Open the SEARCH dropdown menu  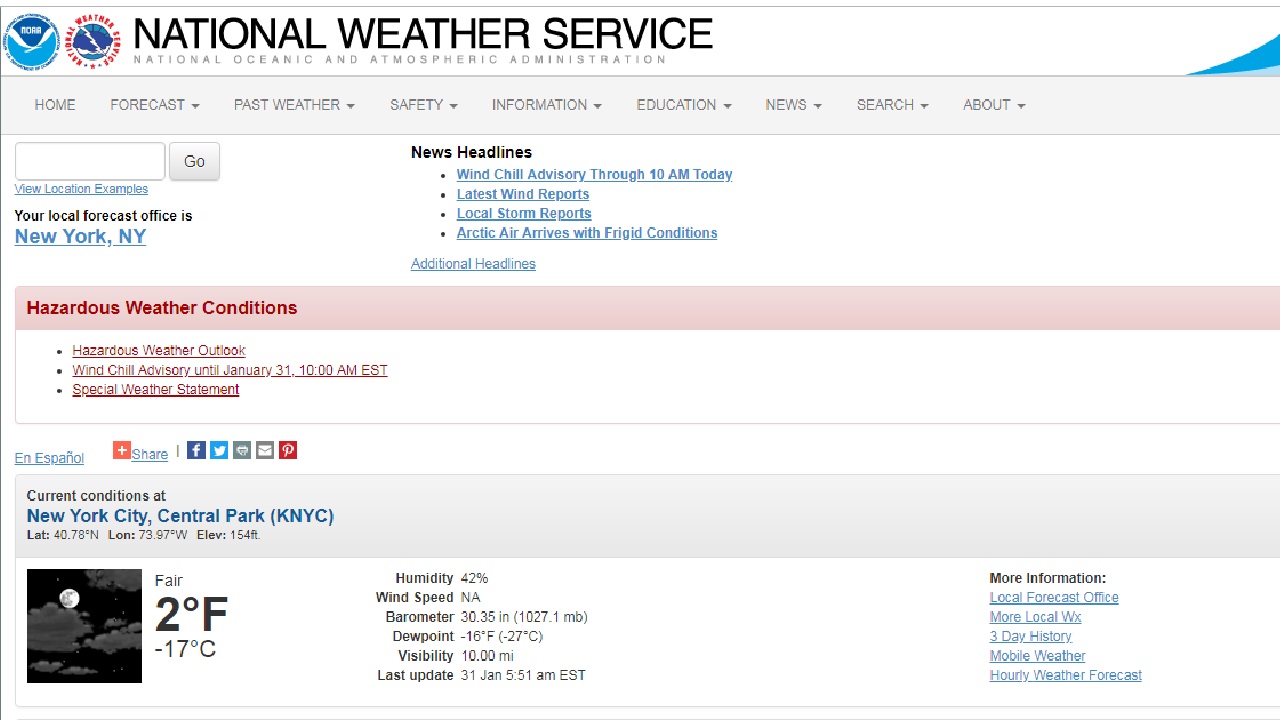(892, 105)
